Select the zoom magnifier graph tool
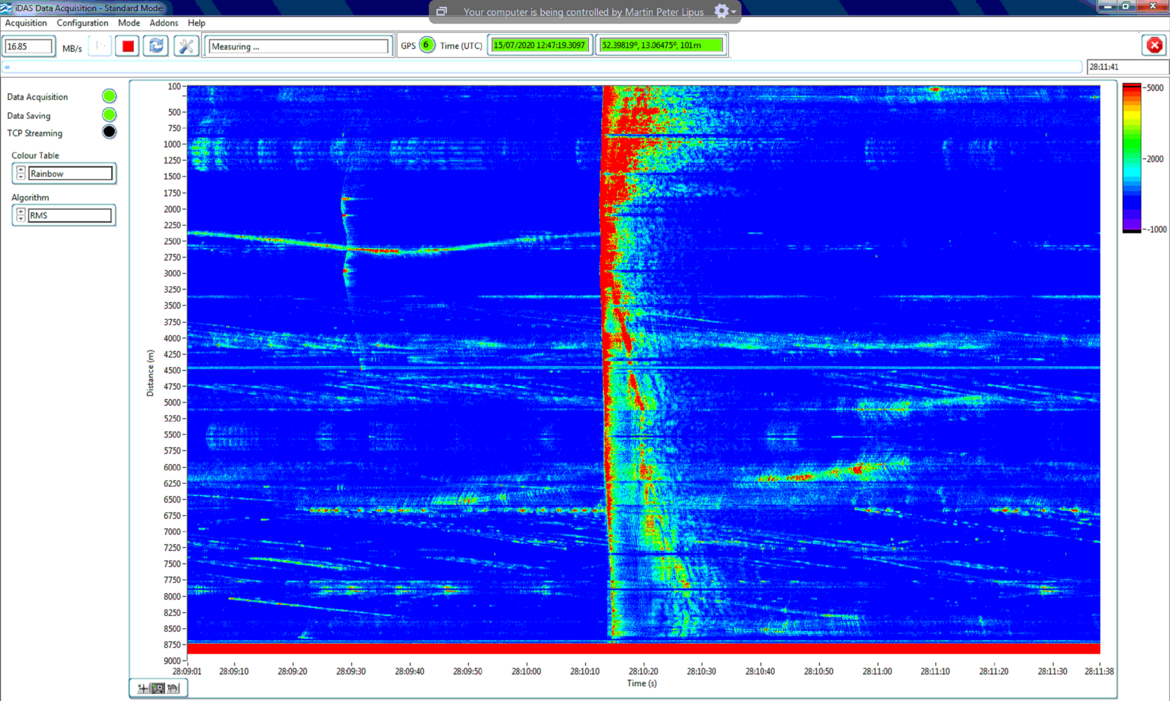Viewport: 1170px width, 701px height. pyautogui.click(x=158, y=688)
